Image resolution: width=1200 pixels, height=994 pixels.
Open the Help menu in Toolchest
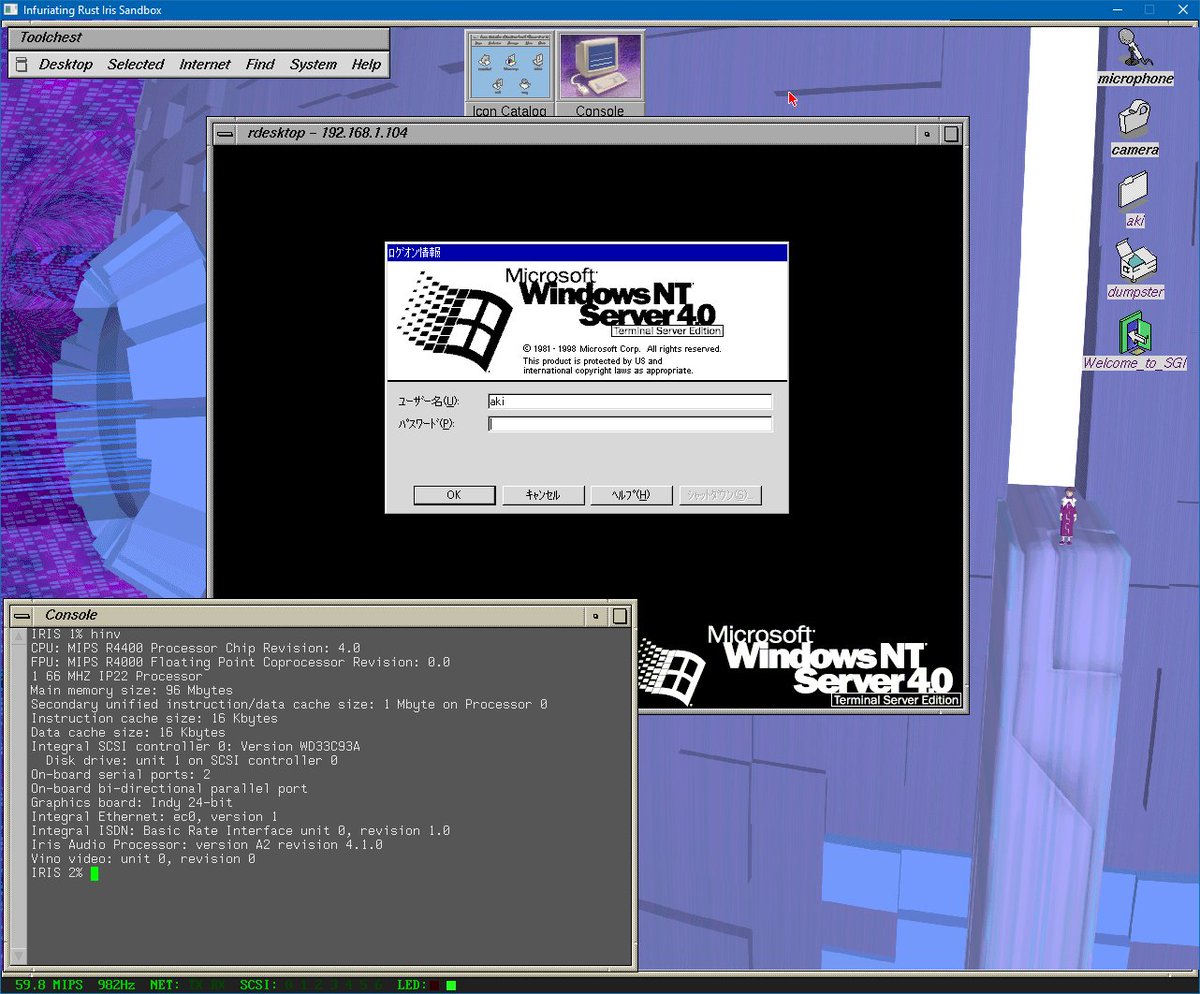[366, 64]
